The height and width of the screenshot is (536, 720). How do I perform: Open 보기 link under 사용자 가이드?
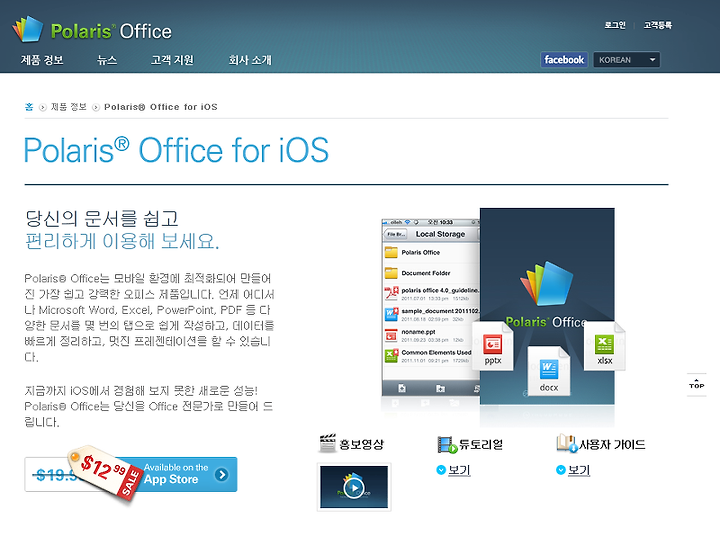pos(579,470)
